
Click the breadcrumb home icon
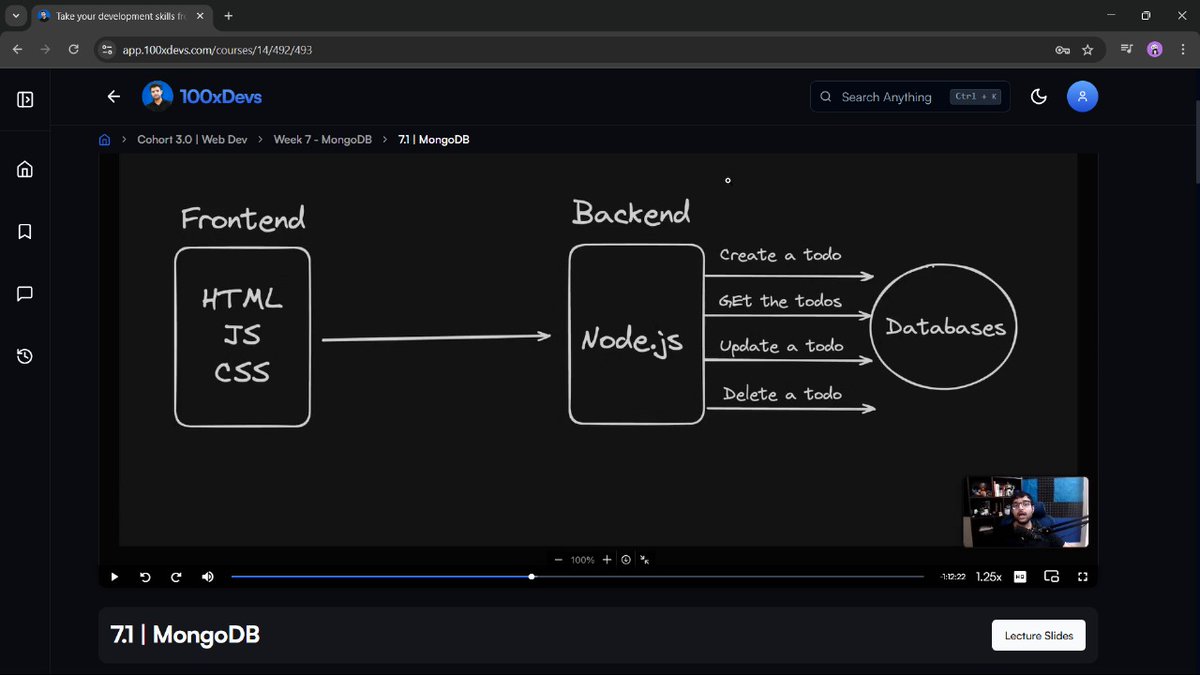click(105, 139)
